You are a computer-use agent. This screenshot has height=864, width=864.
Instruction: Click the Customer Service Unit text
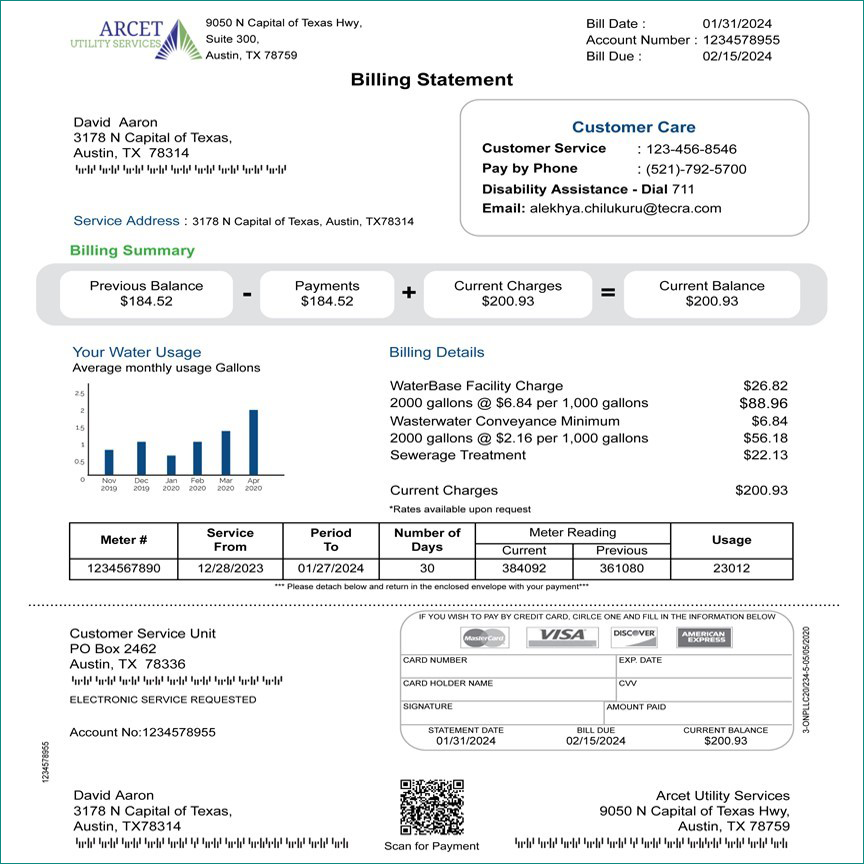pos(142,634)
